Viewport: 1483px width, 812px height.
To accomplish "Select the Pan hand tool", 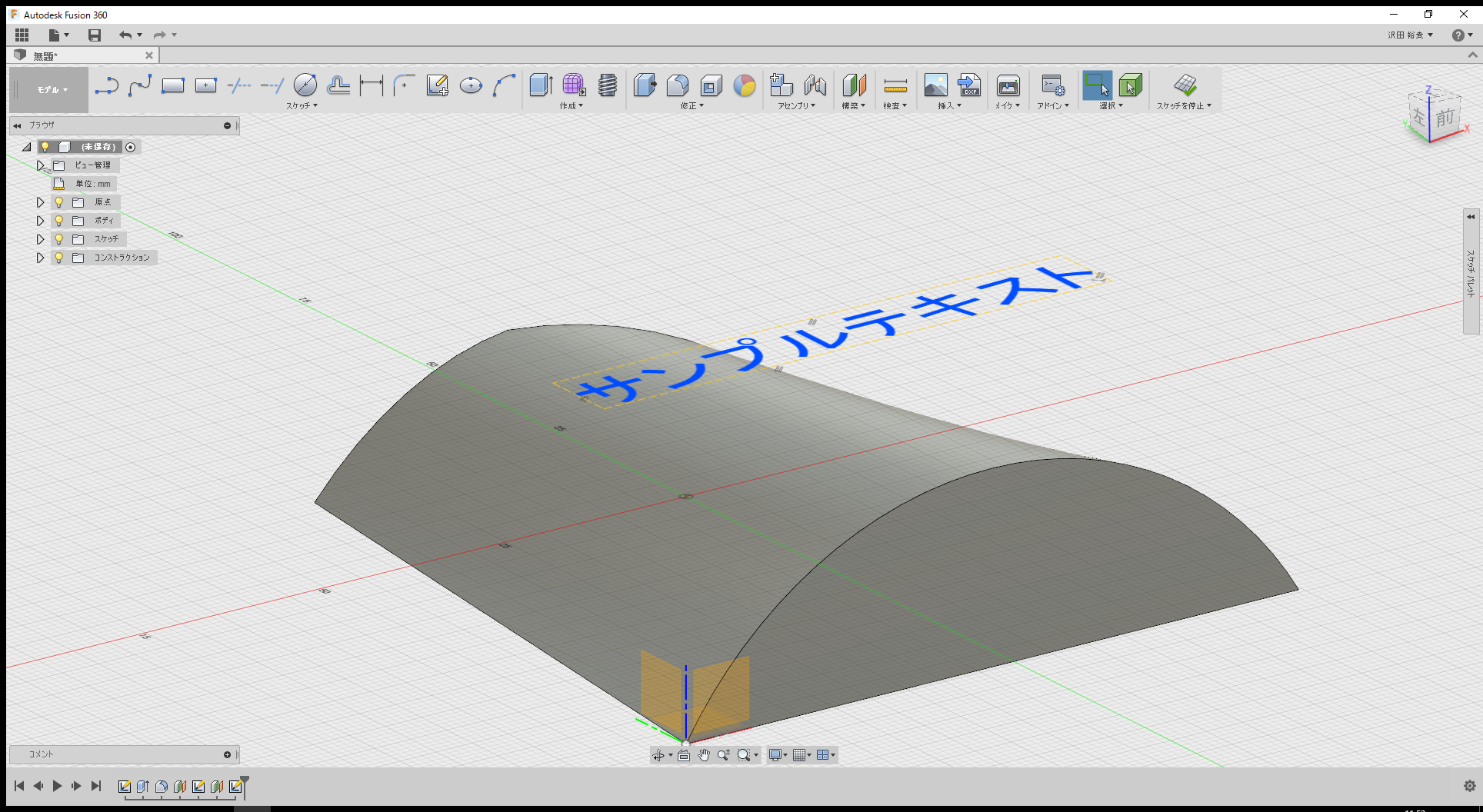I will click(x=704, y=755).
